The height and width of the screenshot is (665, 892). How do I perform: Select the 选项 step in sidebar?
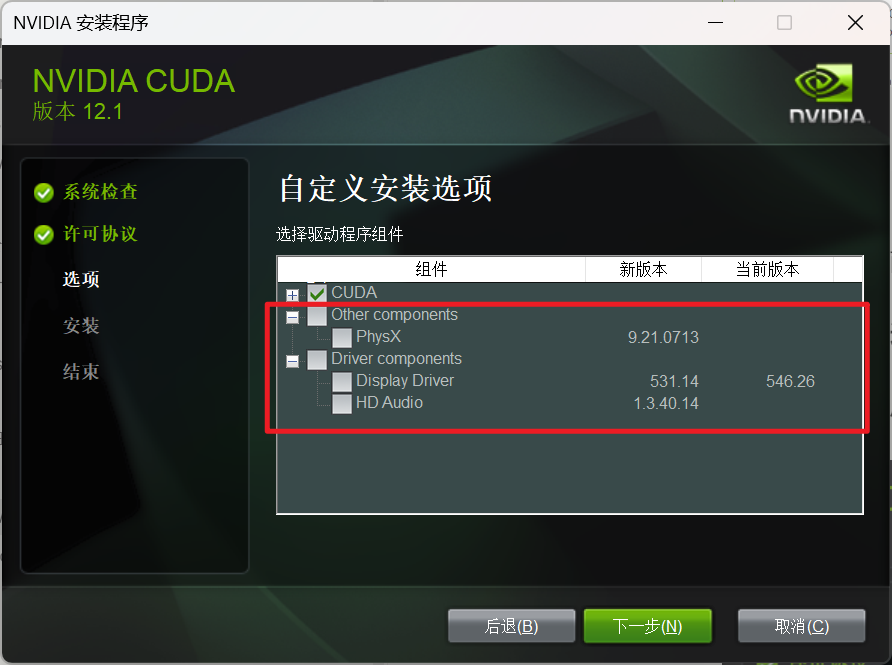point(81,279)
